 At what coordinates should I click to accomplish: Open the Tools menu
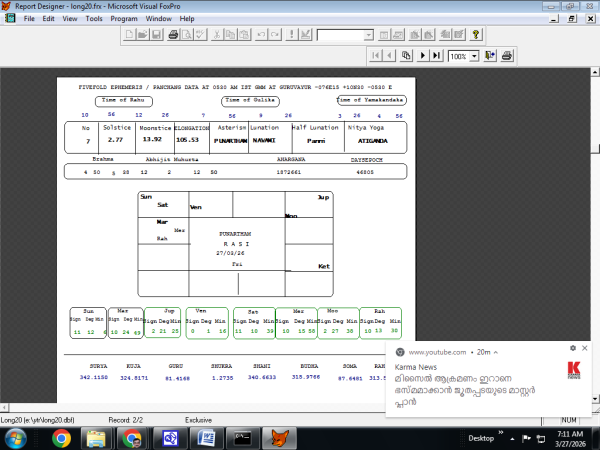[x=94, y=18]
